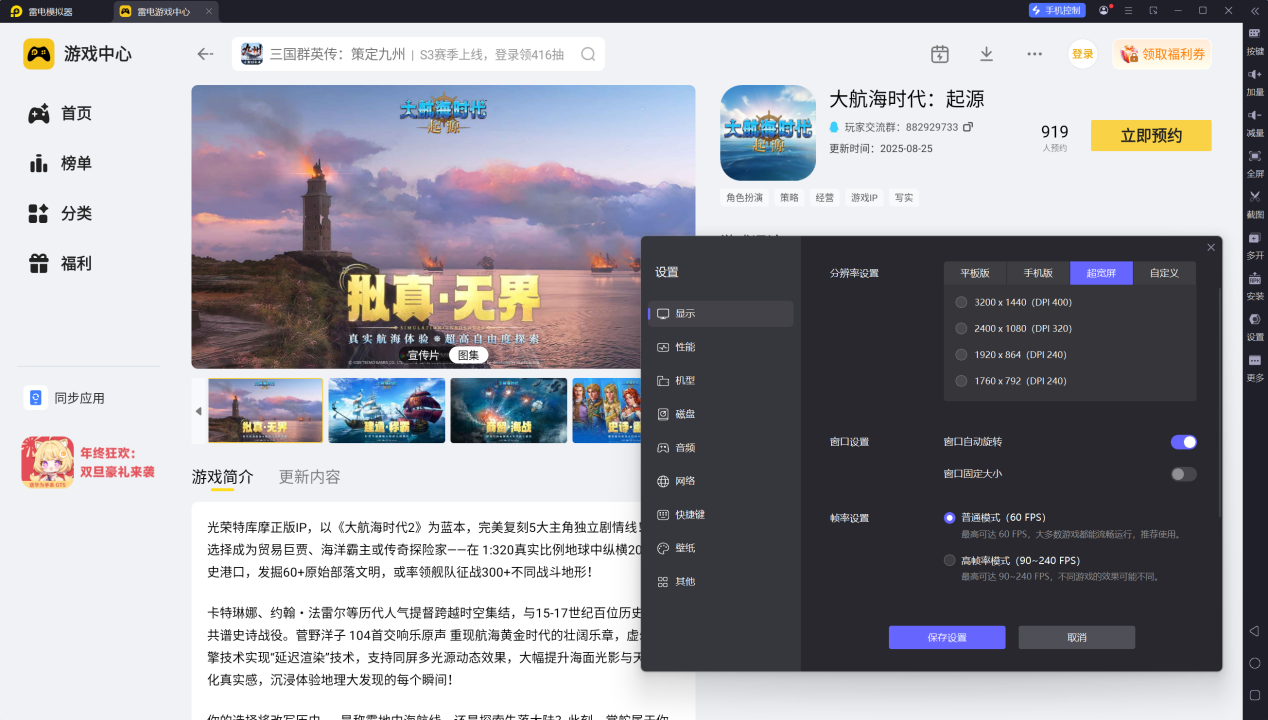Click the 按键 keyboard mapping icon

click(1254, 34)
